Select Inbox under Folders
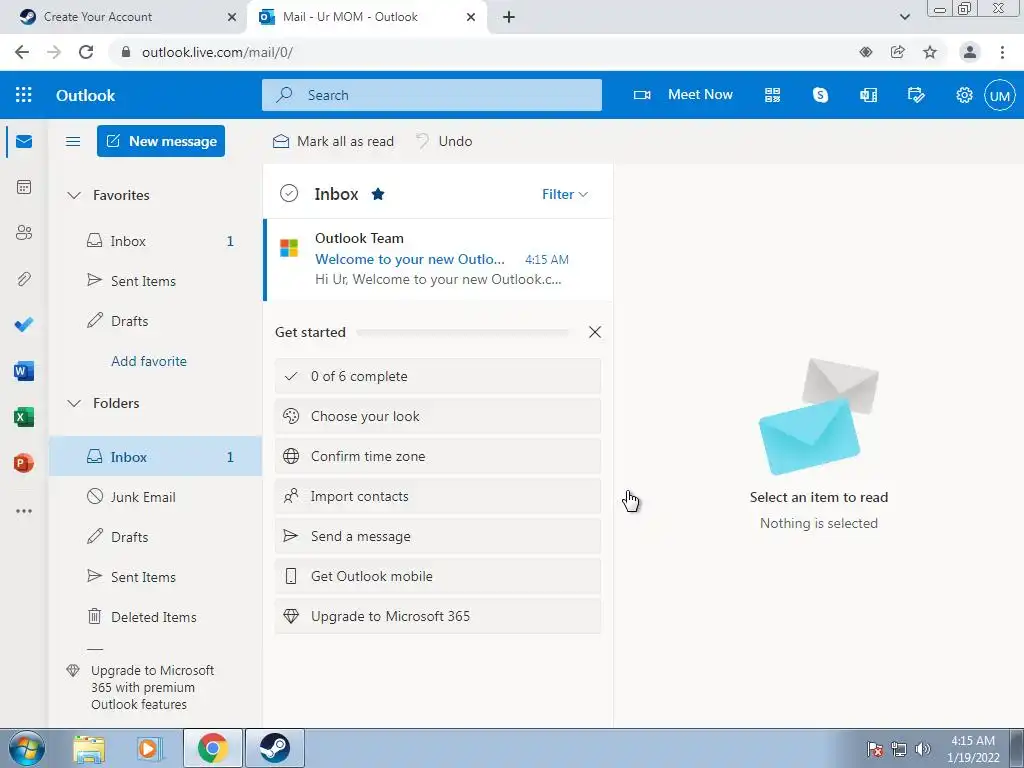This screenshot has height=768, width=1024. tap(155, 456)
